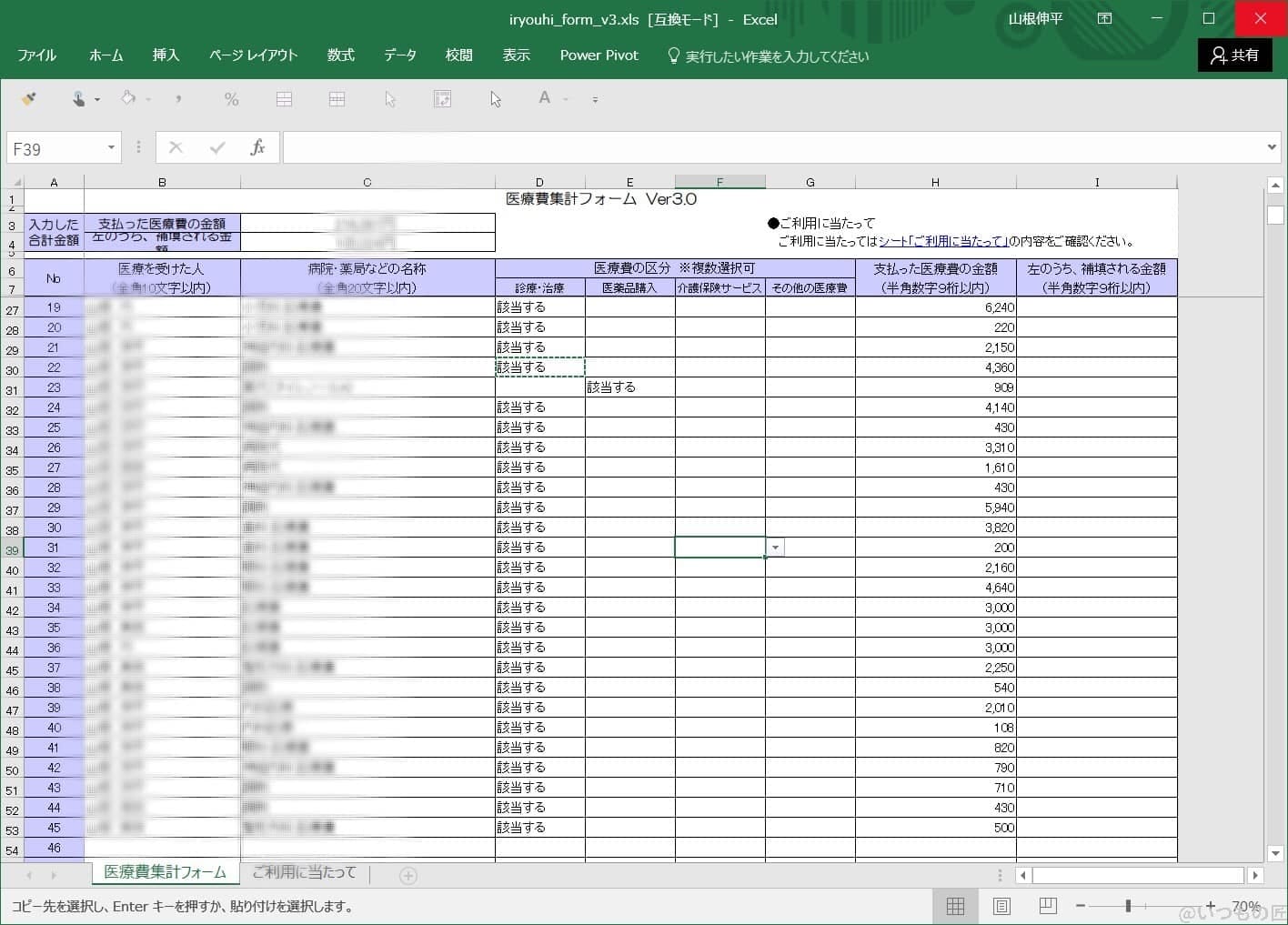Click the format painter brush icon

tap(29, 99)
